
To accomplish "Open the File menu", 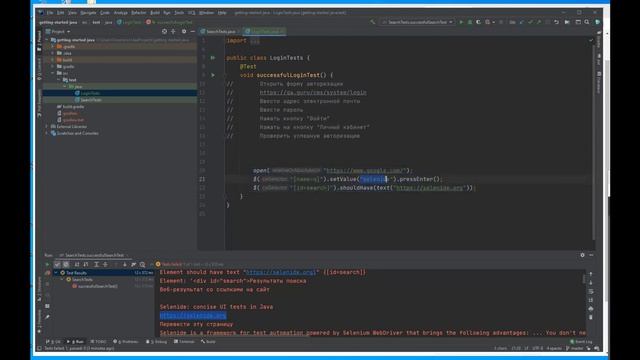I will click(x=49, y=13).
